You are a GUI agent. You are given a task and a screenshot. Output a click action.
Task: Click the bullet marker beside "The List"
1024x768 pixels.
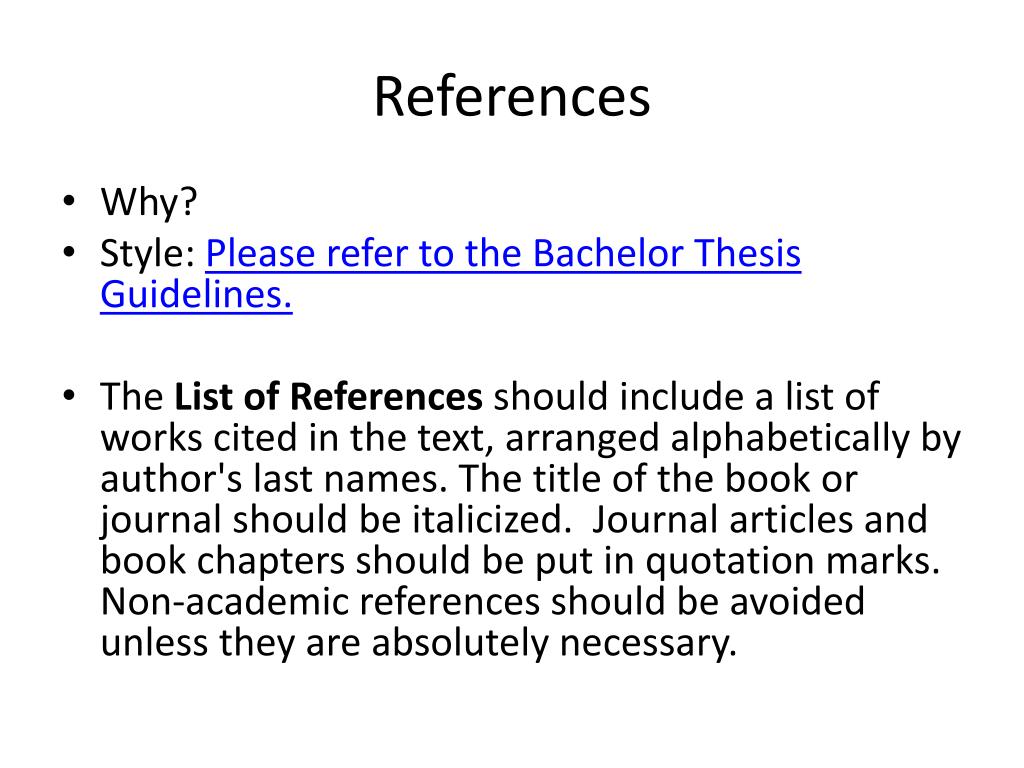tap(69, 394)
